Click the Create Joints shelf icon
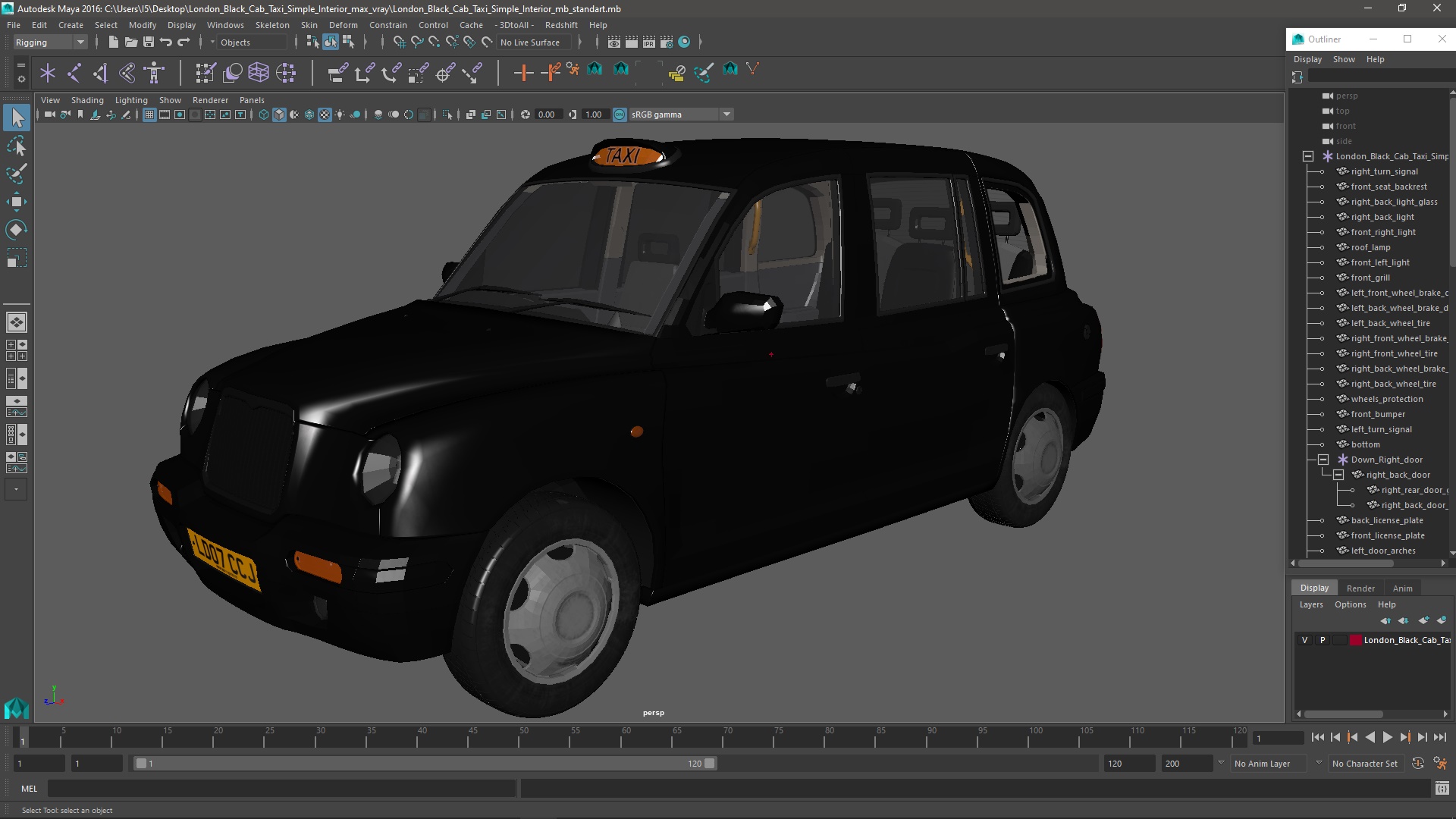The image size is (1456, 819). pyautogui.click(x=74, y=73)
